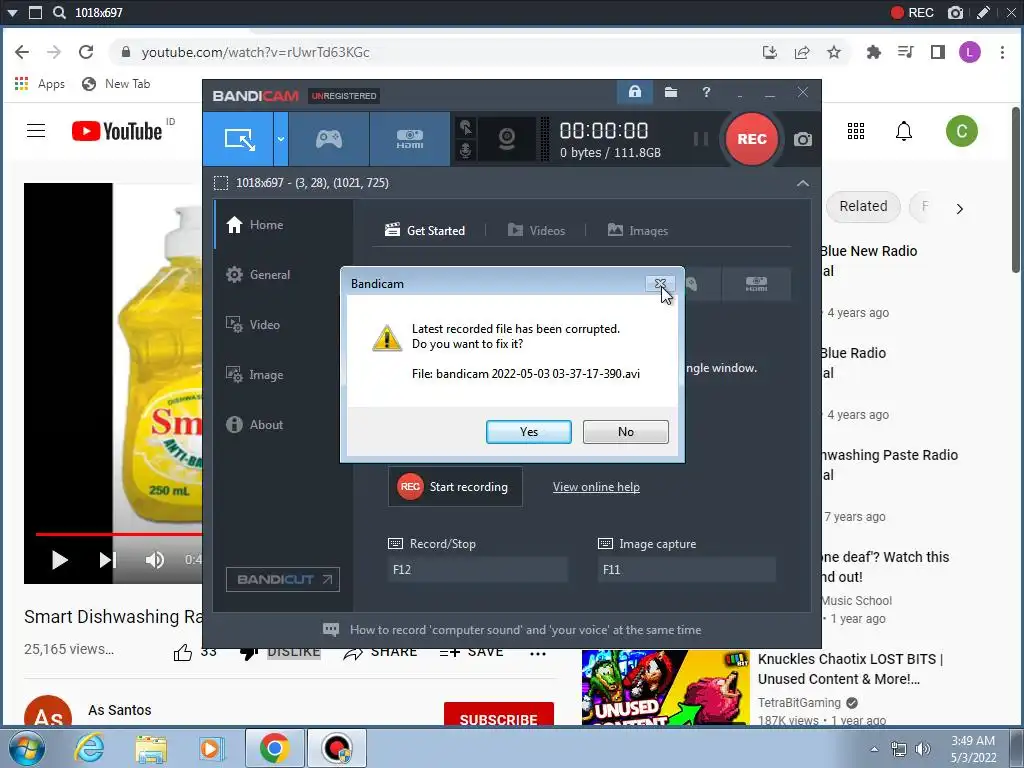Click the Image capture hotkey field F11
Viewport: 1024px width, 768px height.
pos(686,569)
